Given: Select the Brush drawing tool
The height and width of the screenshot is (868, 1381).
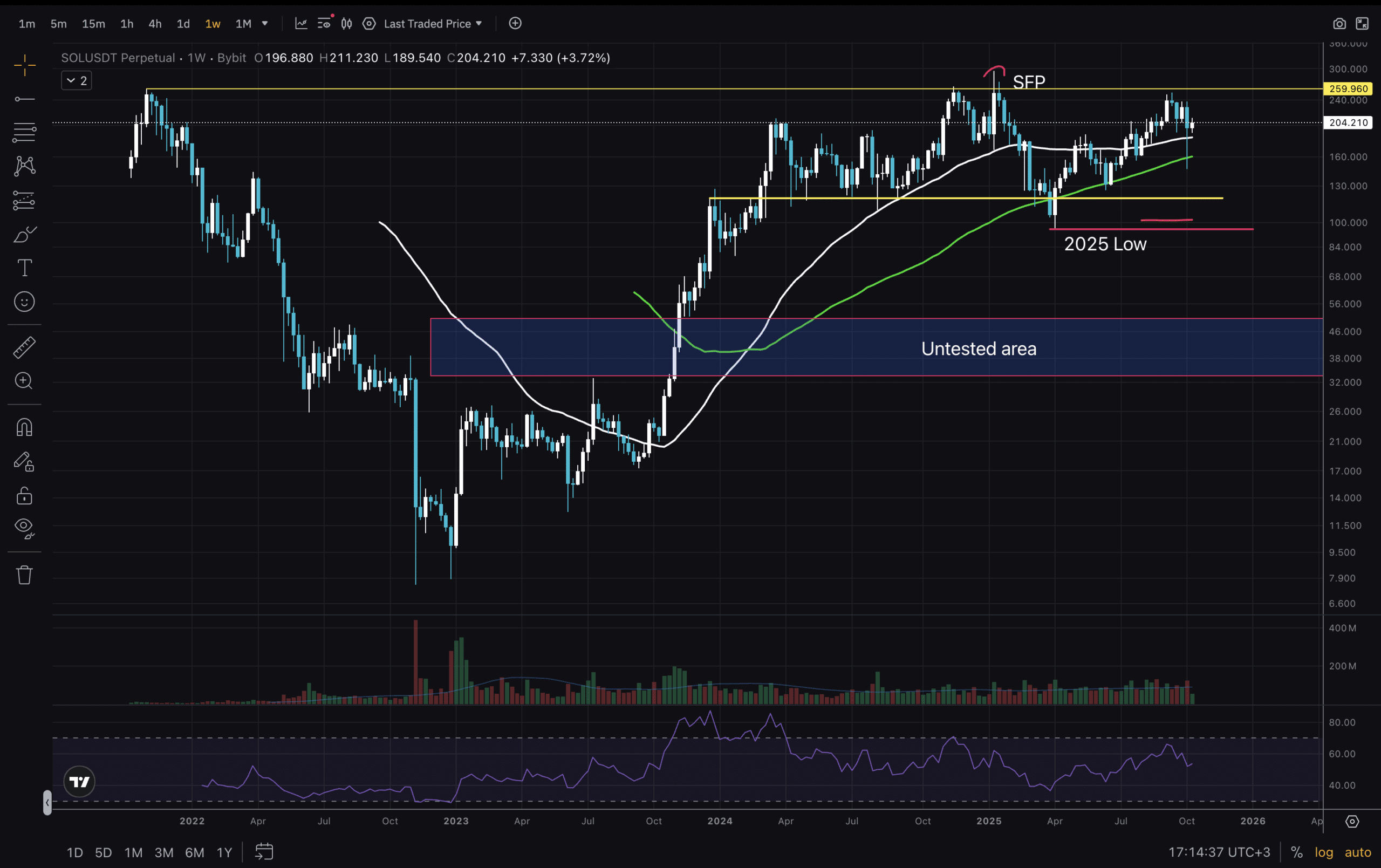Looking at the screenshot, I should pos(24,234).
